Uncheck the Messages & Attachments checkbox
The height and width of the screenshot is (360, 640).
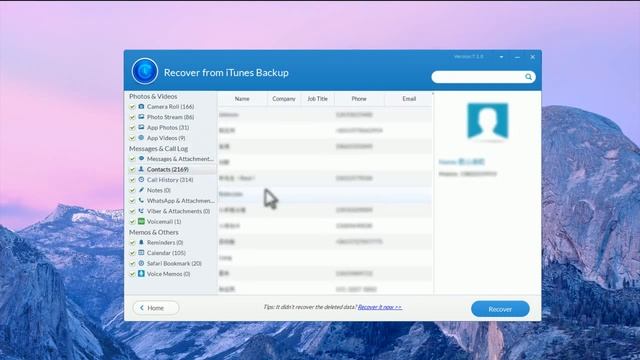coord(132,159)
